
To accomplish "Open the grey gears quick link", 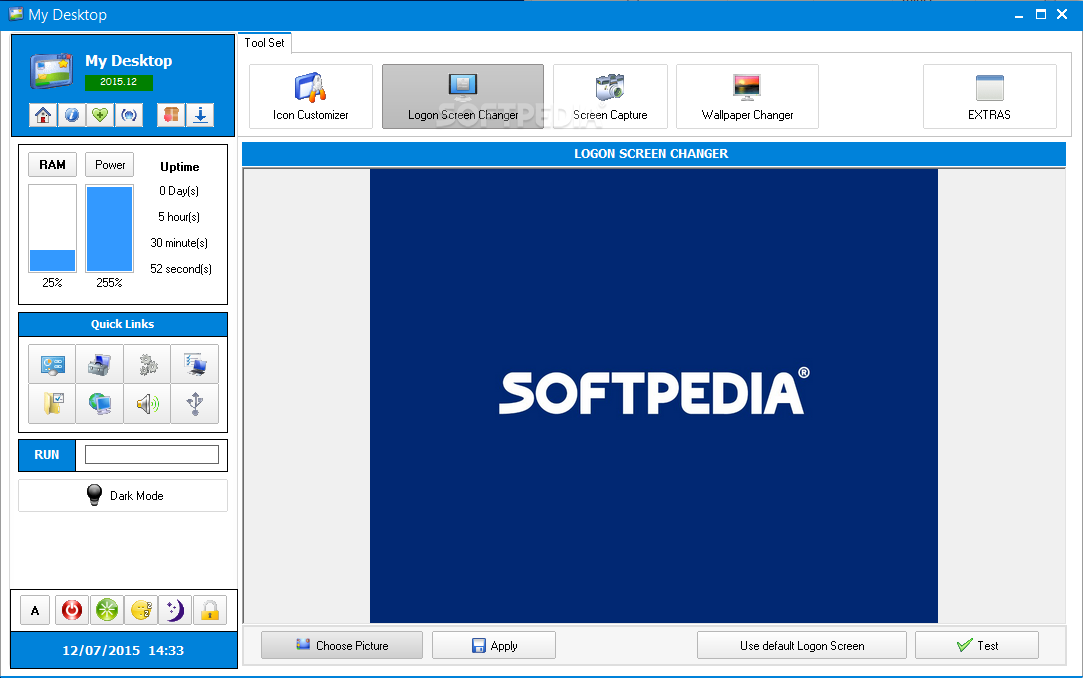I will pyautogui.click(x=147, y=364).
